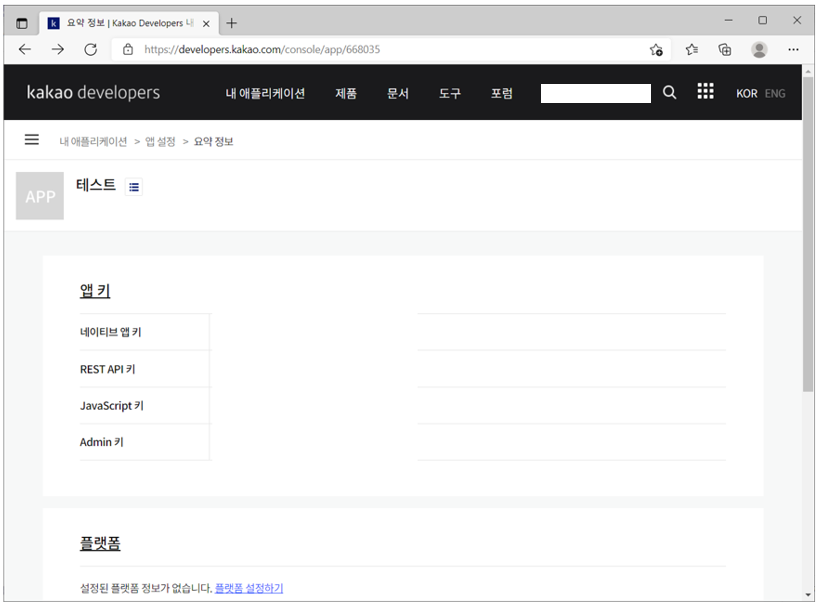Click the 앱 키 section heading
820x607 pixels.
coord(95,290)
